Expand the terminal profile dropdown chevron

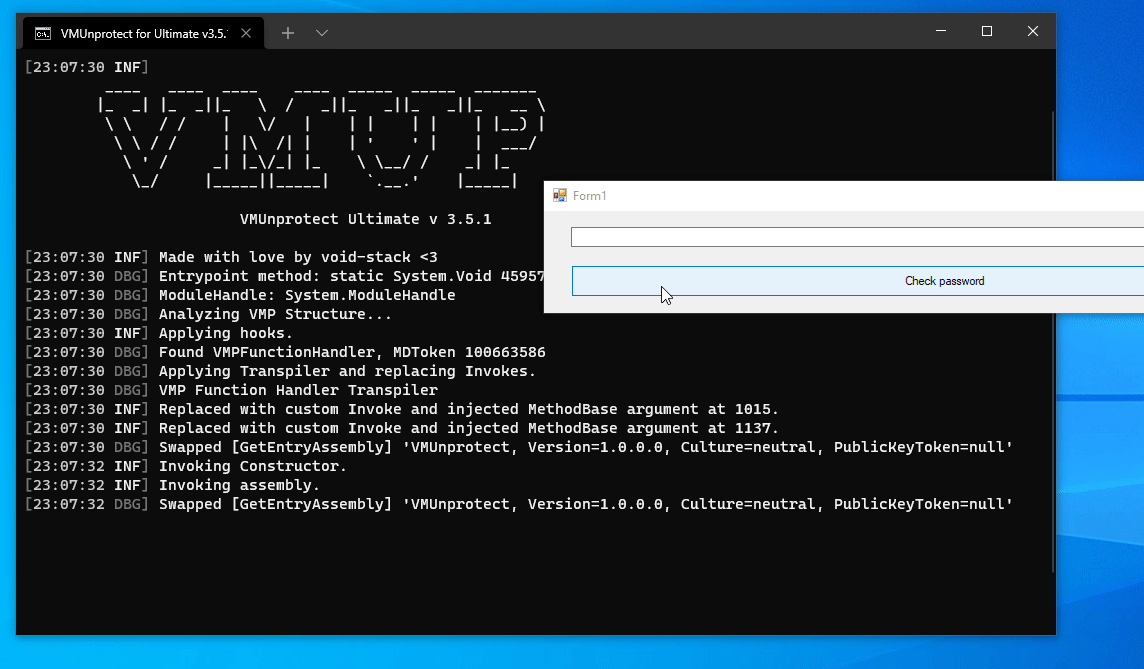322,33
